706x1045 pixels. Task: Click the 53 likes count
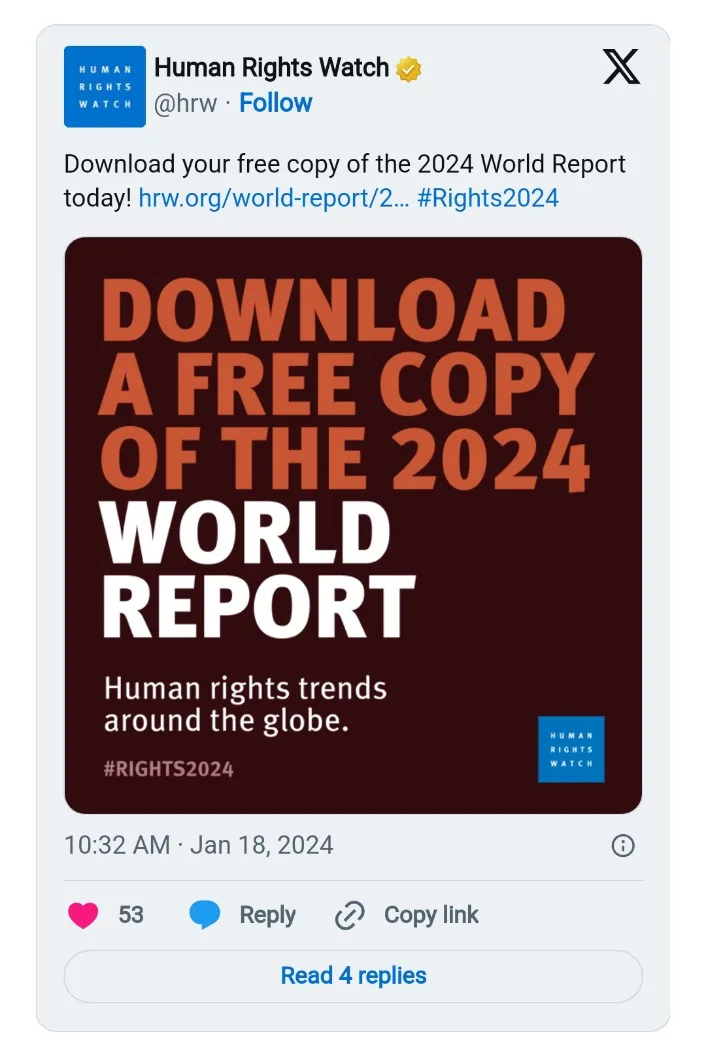(x=131, y=915)
